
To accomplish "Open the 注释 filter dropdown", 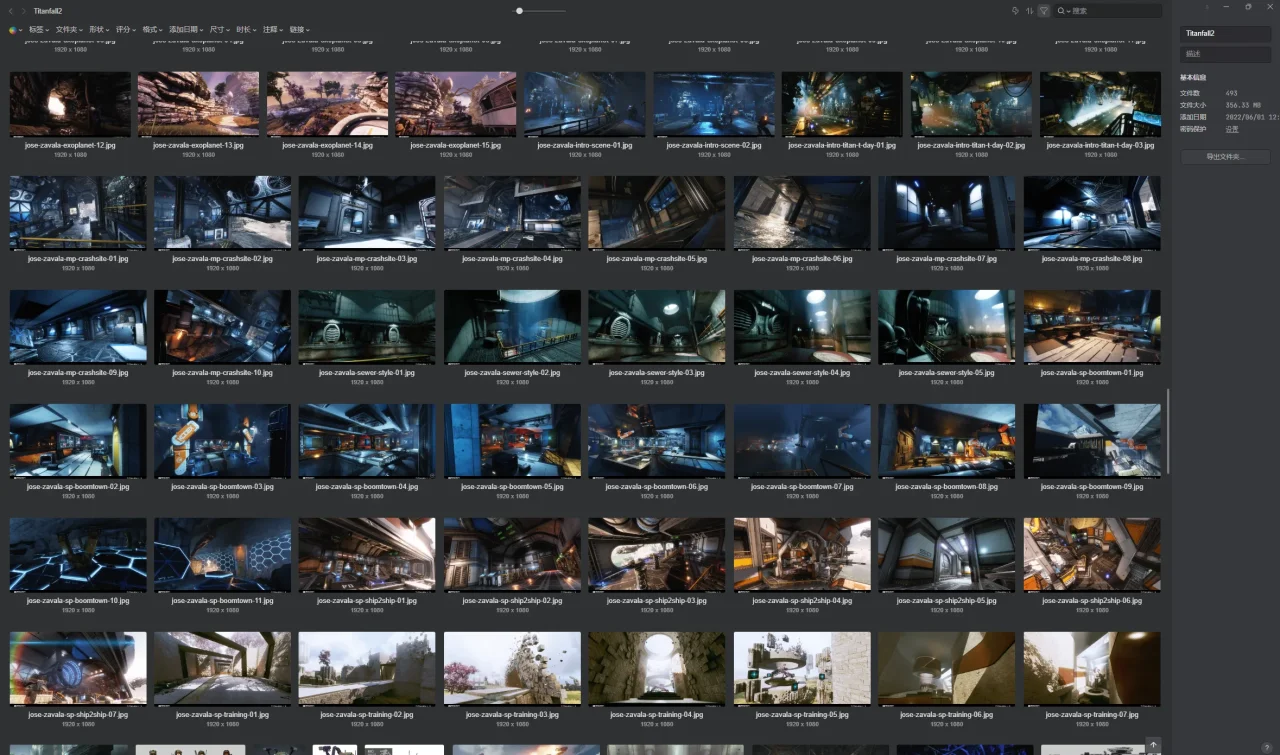I will 274,30.
